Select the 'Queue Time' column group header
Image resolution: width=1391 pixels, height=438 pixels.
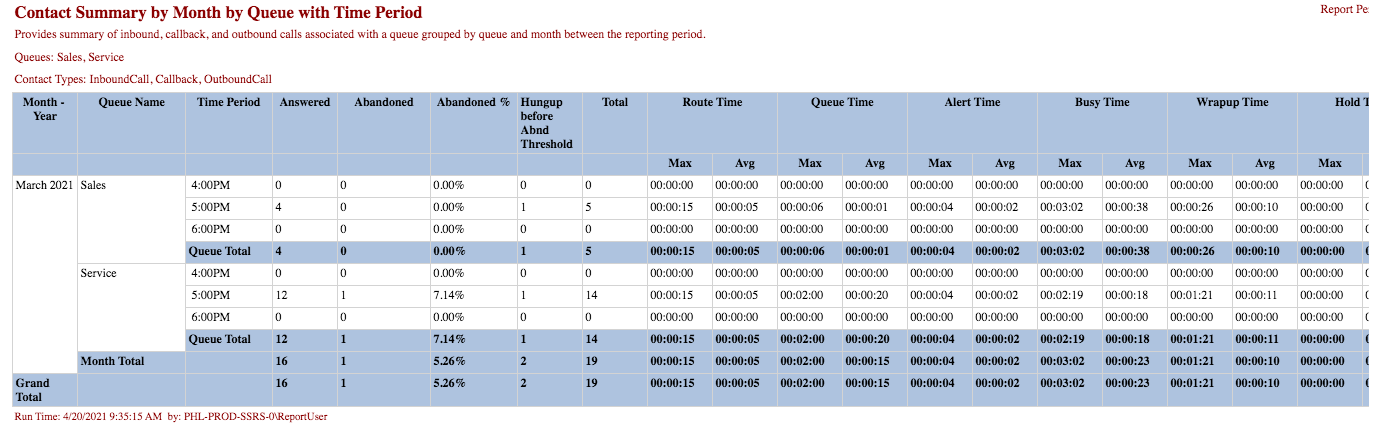pyautogui.click(x=842, y=102)
